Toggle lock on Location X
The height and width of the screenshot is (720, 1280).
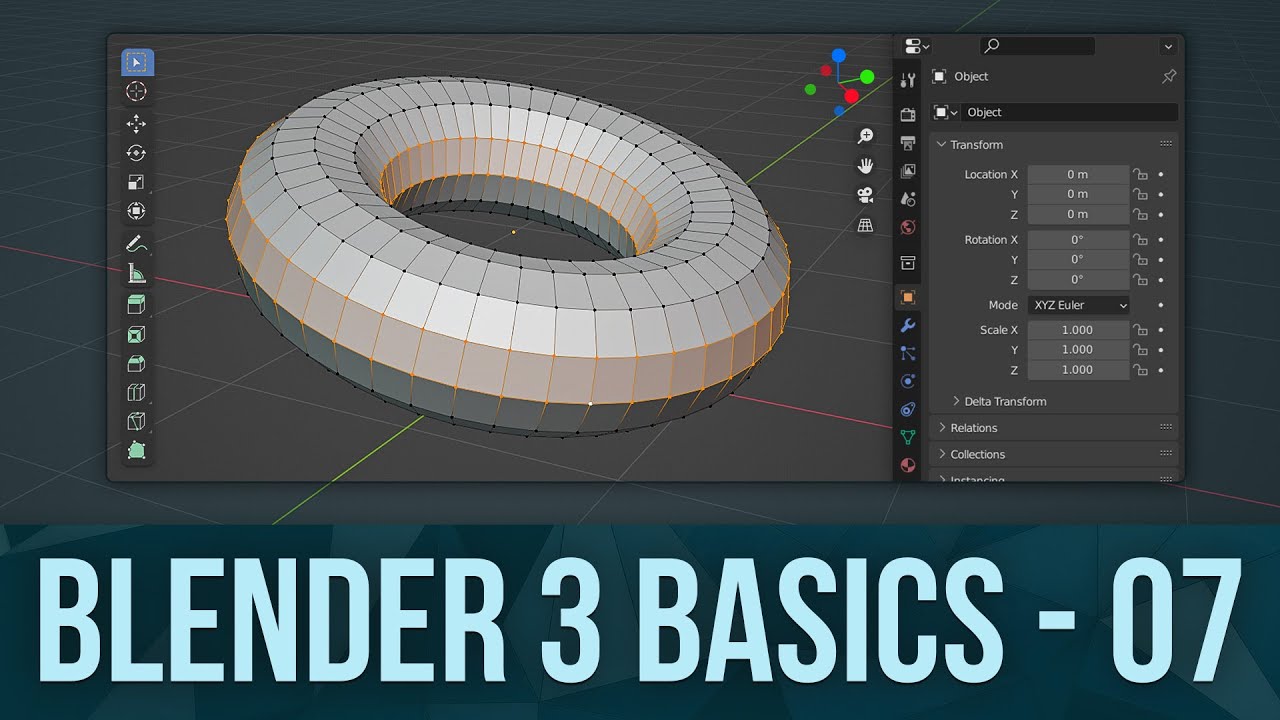pyautogui.click(x=1139, y=174)
